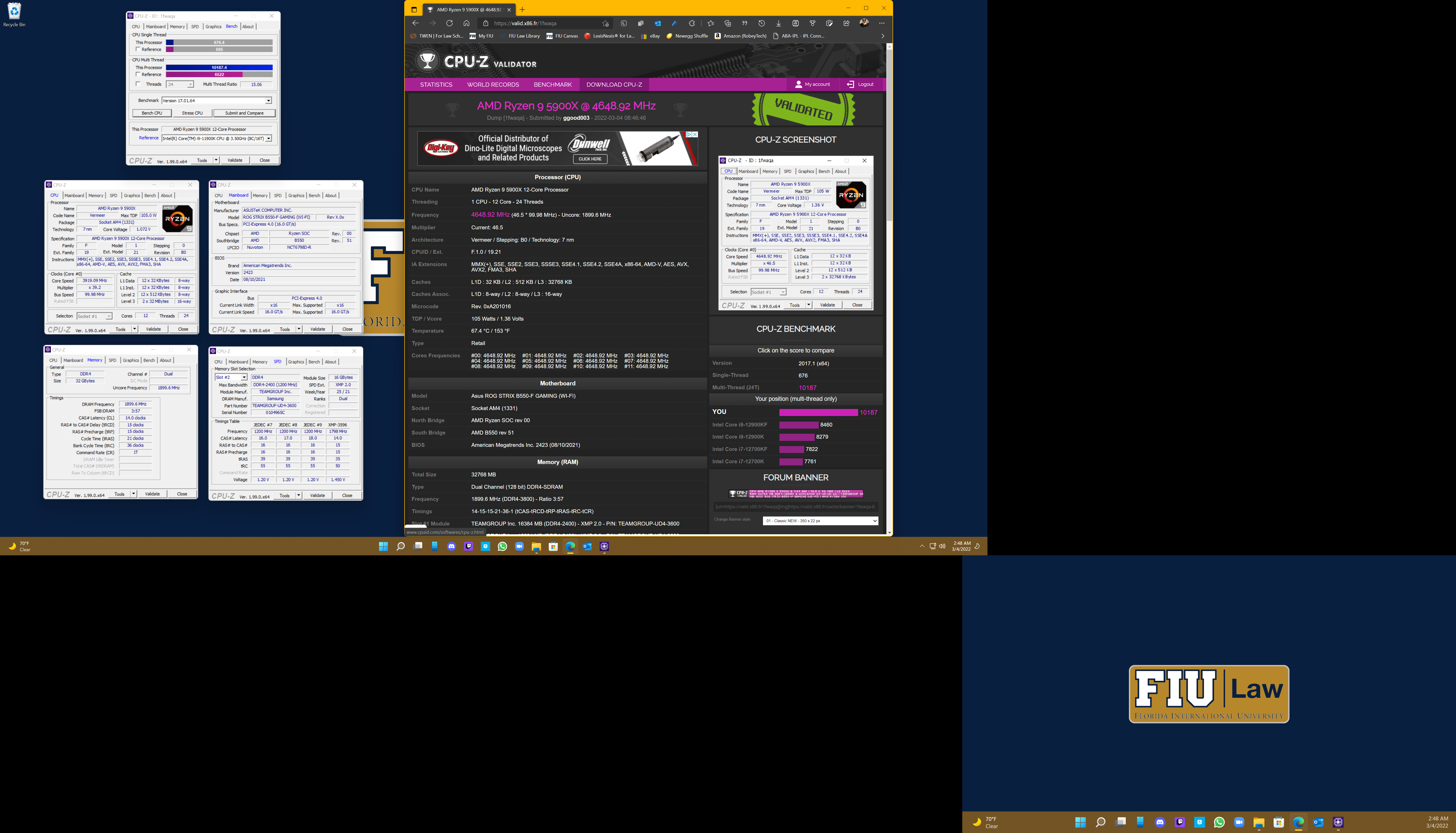Enable the Threads checkbox in Bench window

click(x=138, y=84)
